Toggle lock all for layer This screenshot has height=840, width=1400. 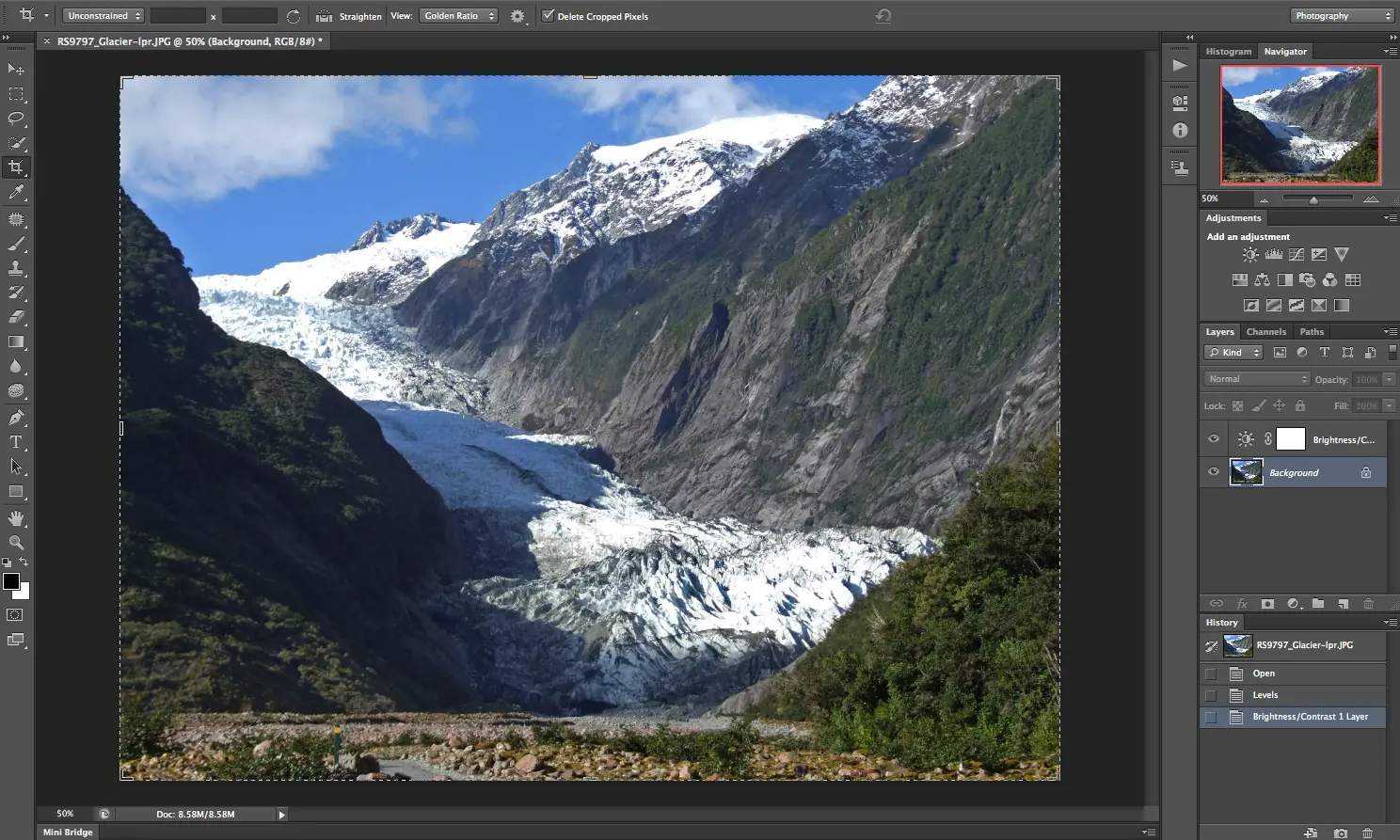point(1299,406)
